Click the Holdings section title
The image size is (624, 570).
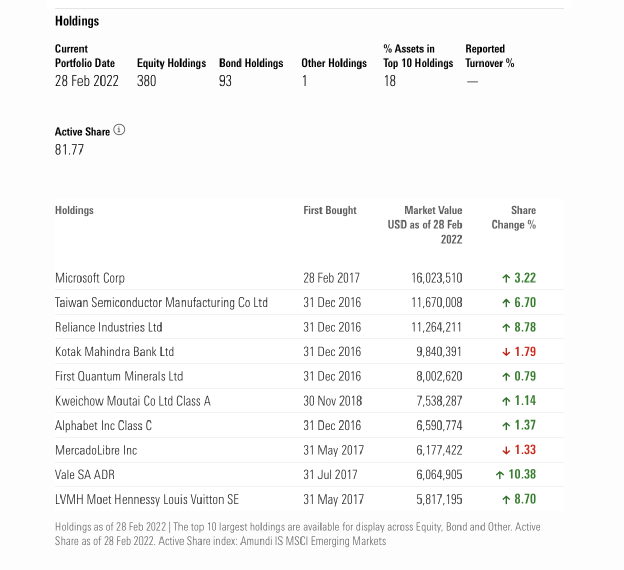[77, 21]
